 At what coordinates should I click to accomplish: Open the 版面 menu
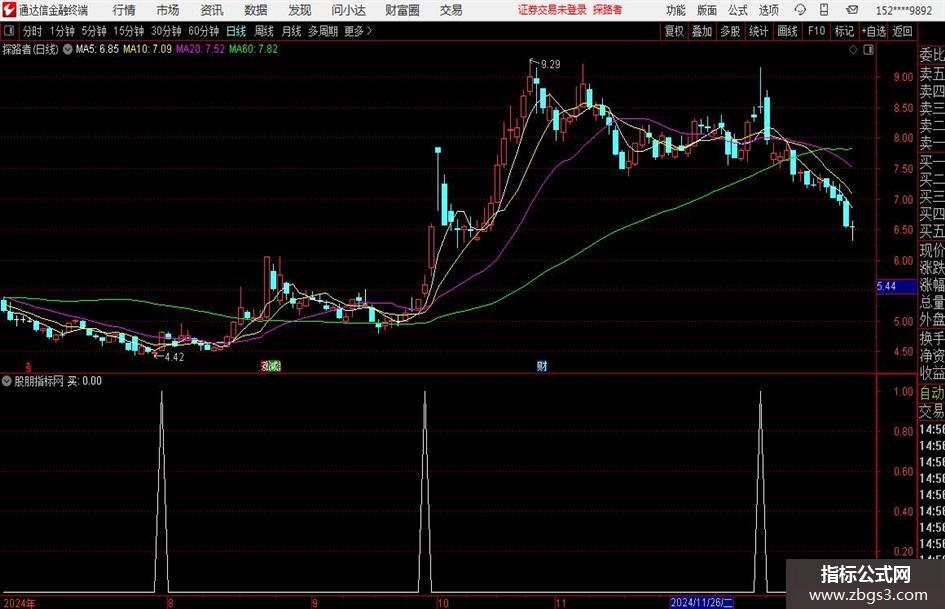707,10
